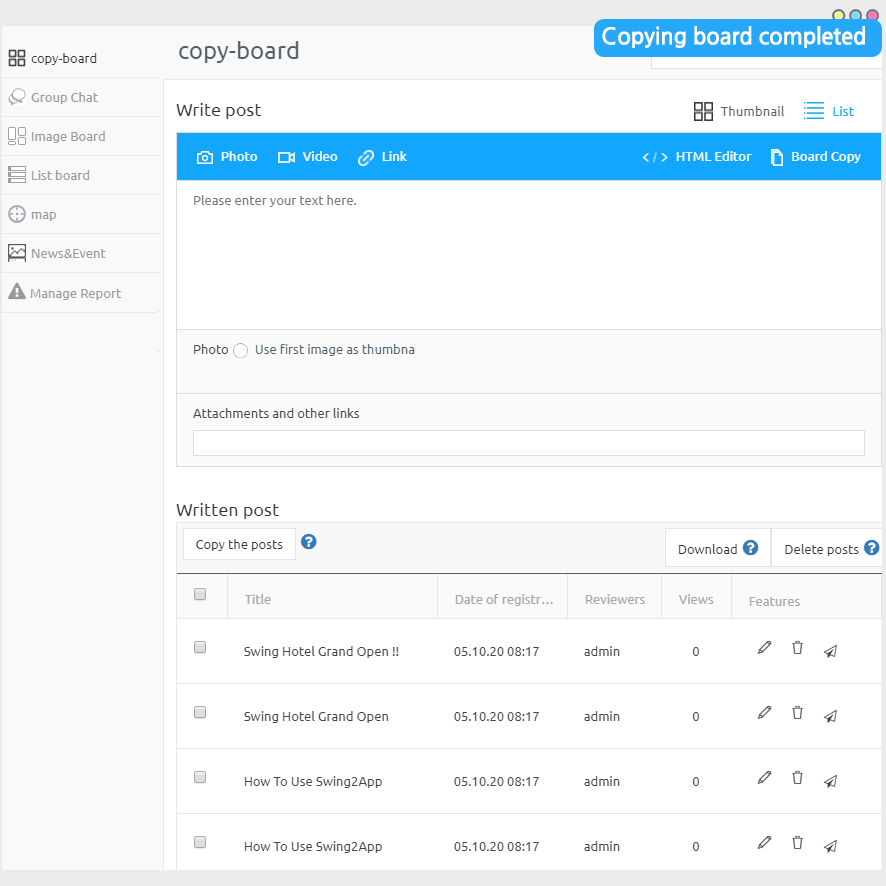Click the Attachments and other links input field

click(x=528, y=442)
